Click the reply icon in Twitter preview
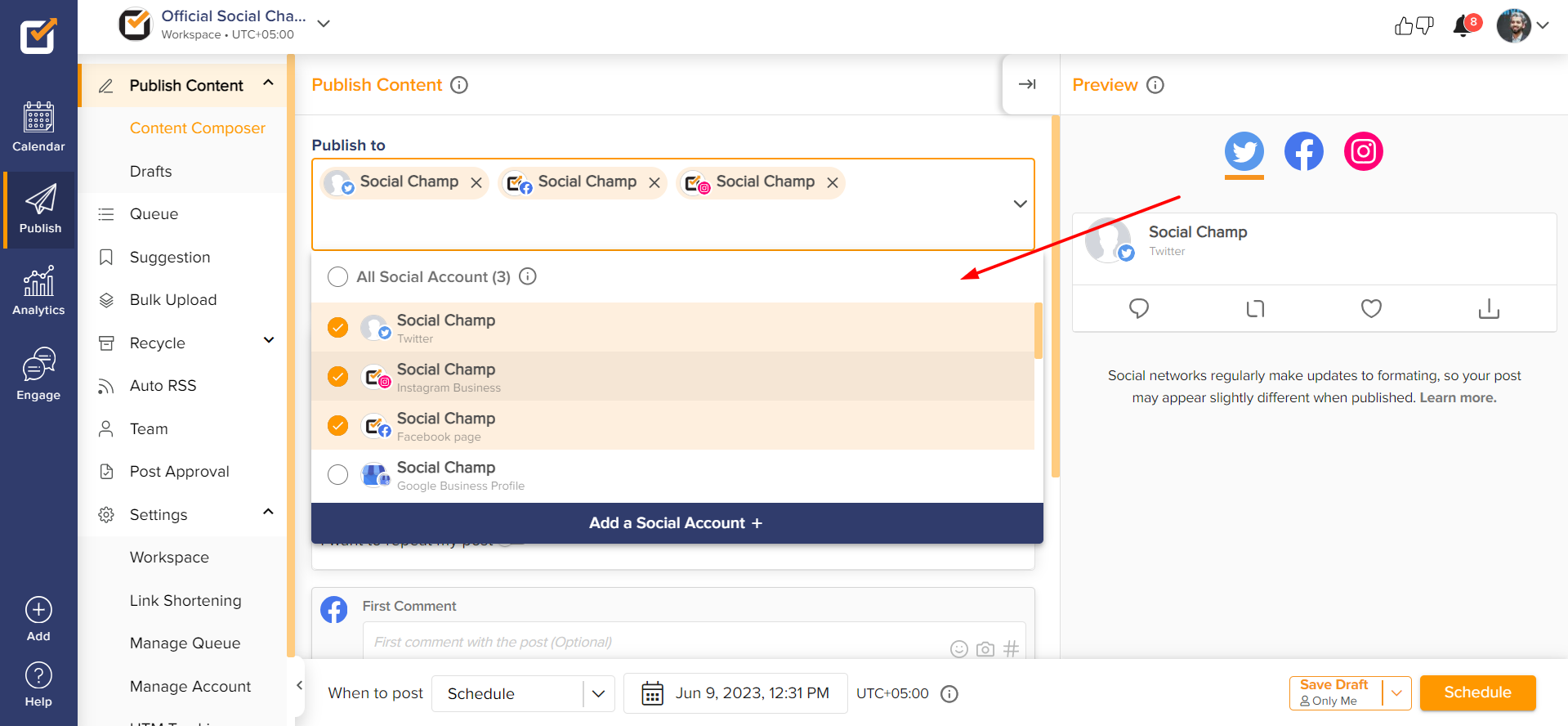1568x726 pixels. 1139,308
